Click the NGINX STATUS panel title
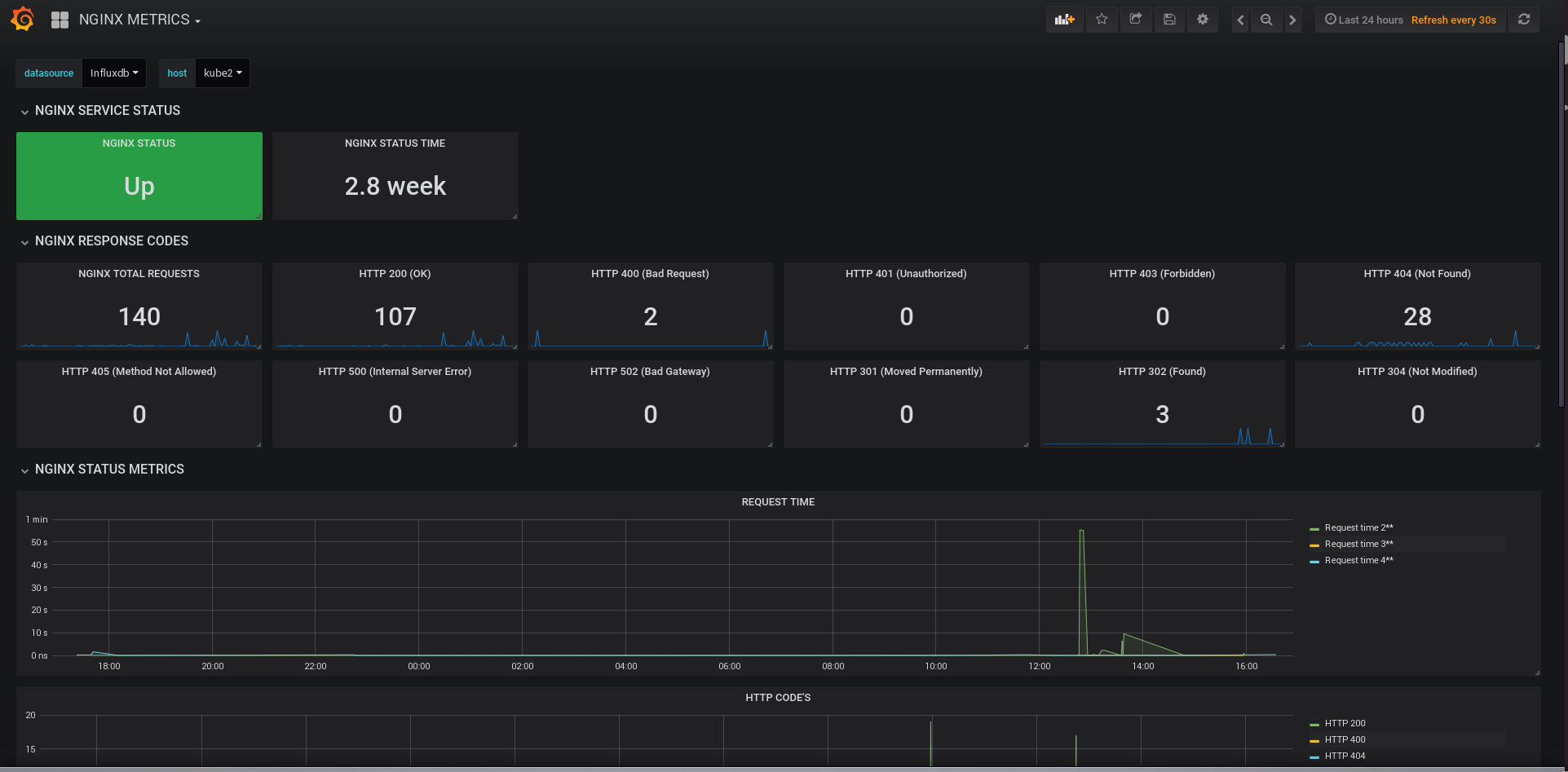Image resolution: width=1568 pixels, height=772 pixels. (x=139, y=143)
